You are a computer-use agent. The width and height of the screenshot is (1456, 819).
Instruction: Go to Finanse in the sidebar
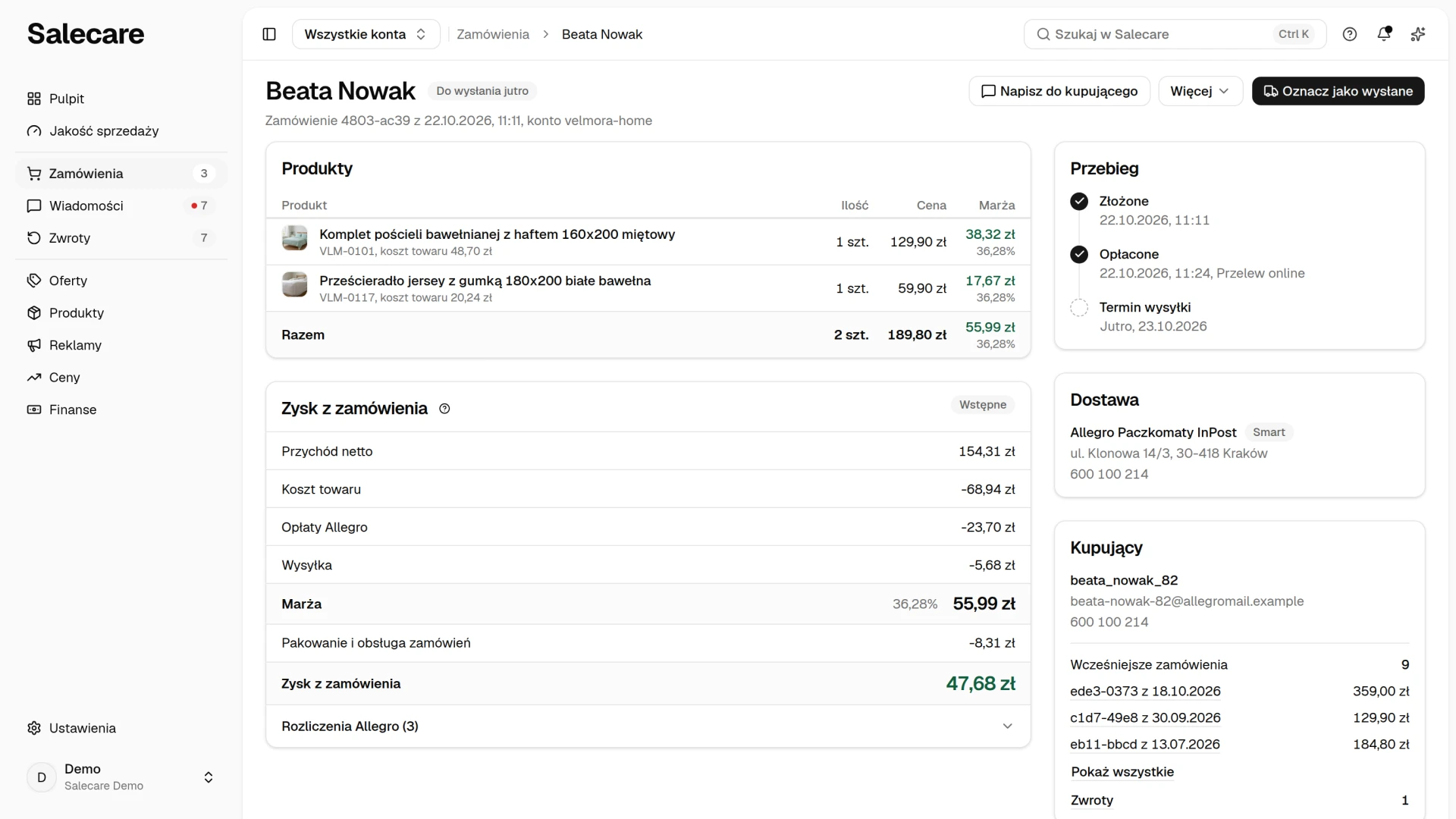click(121, 409)
